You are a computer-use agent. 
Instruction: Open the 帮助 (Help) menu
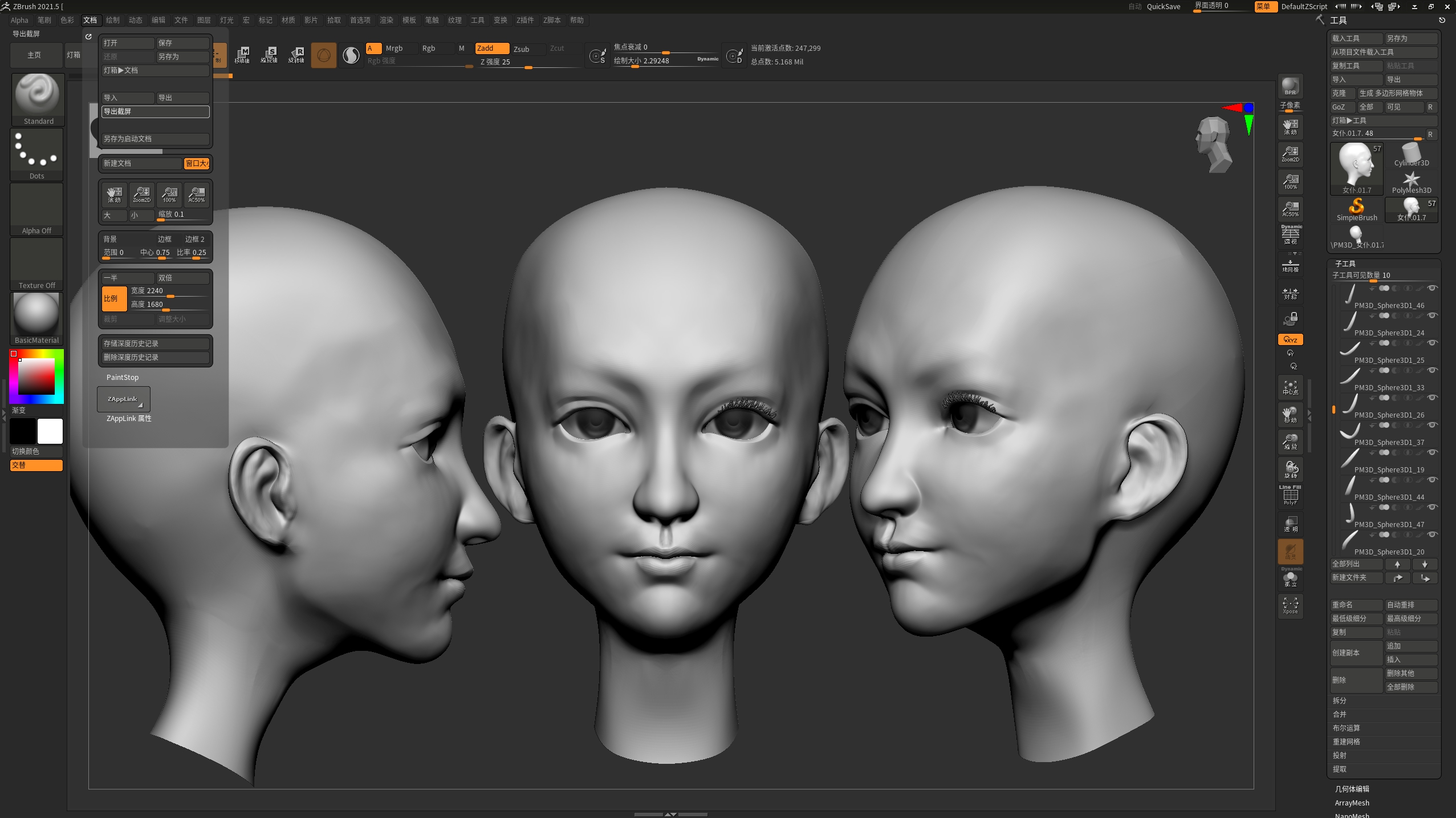tap(577, 20)
